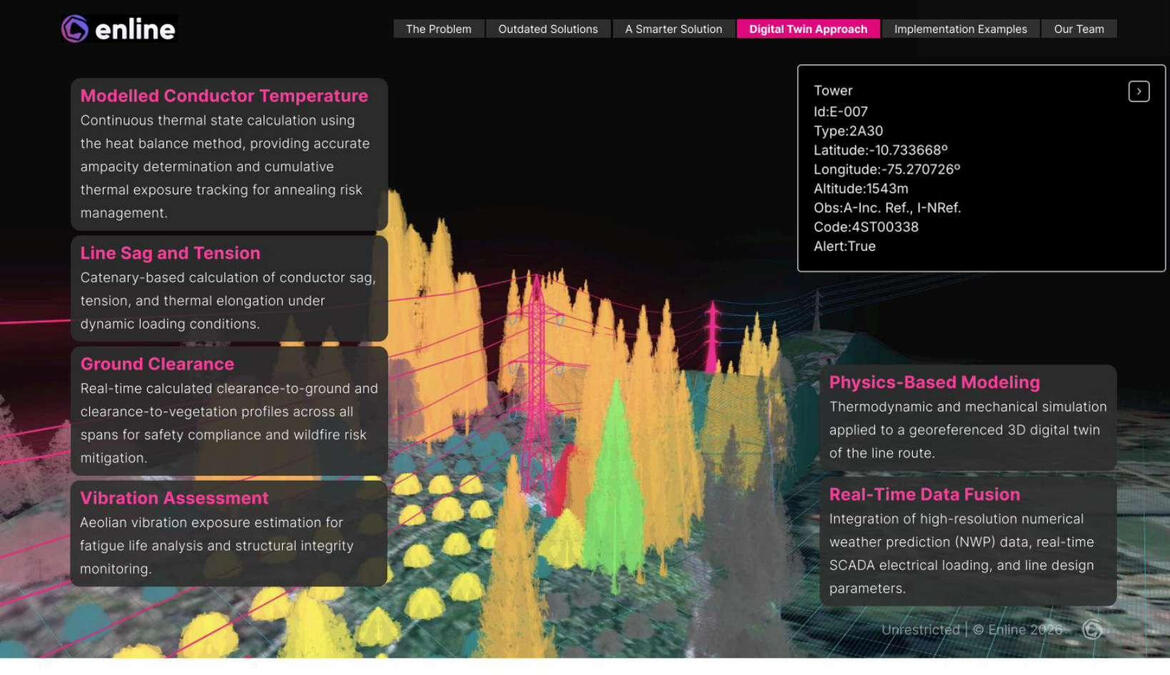Open the Our Team tab
The width and height of the screenshot is (1170, 675).
pos(1079,29)
